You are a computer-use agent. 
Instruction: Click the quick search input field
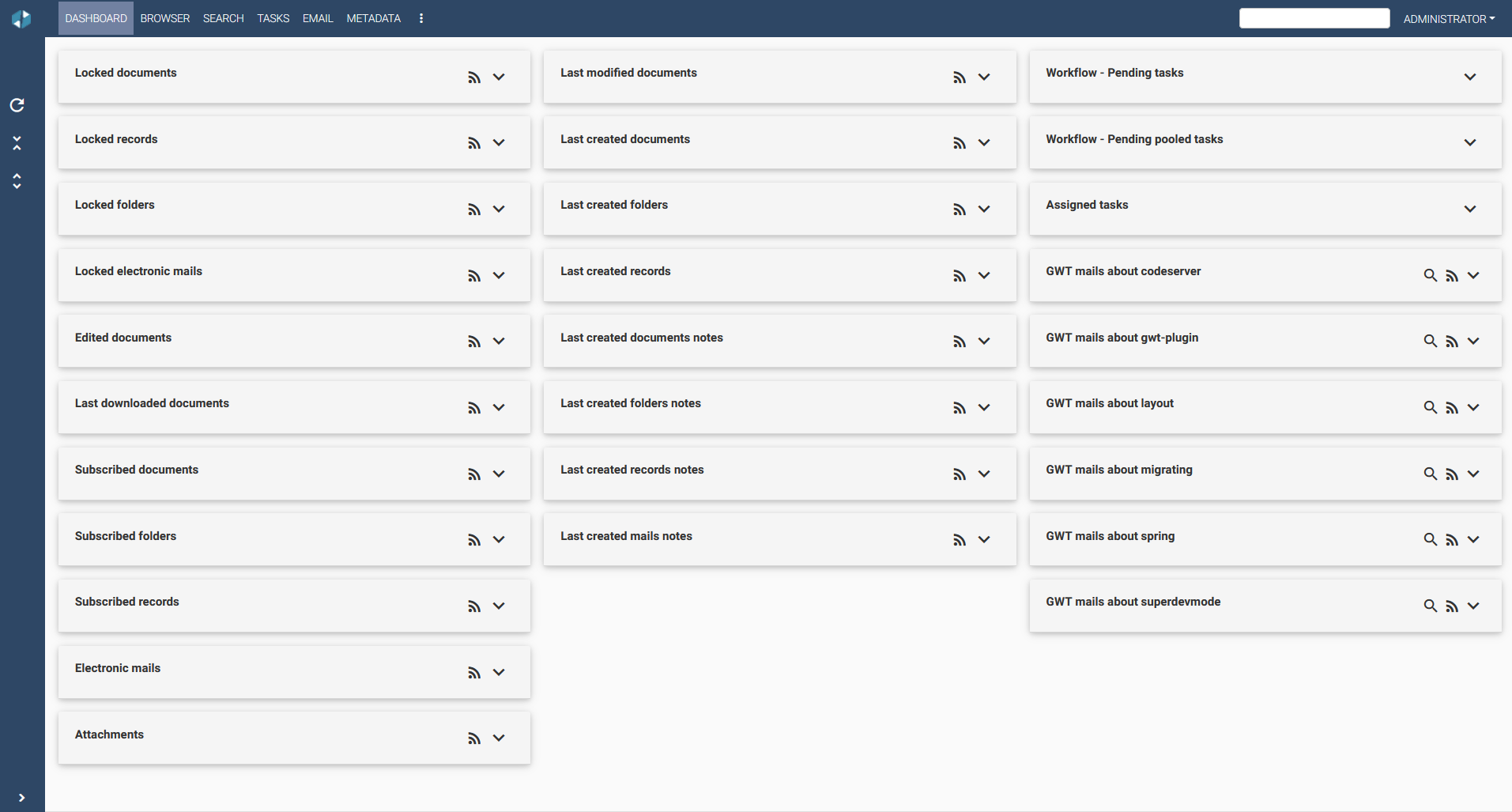(x=1314, y=18)
